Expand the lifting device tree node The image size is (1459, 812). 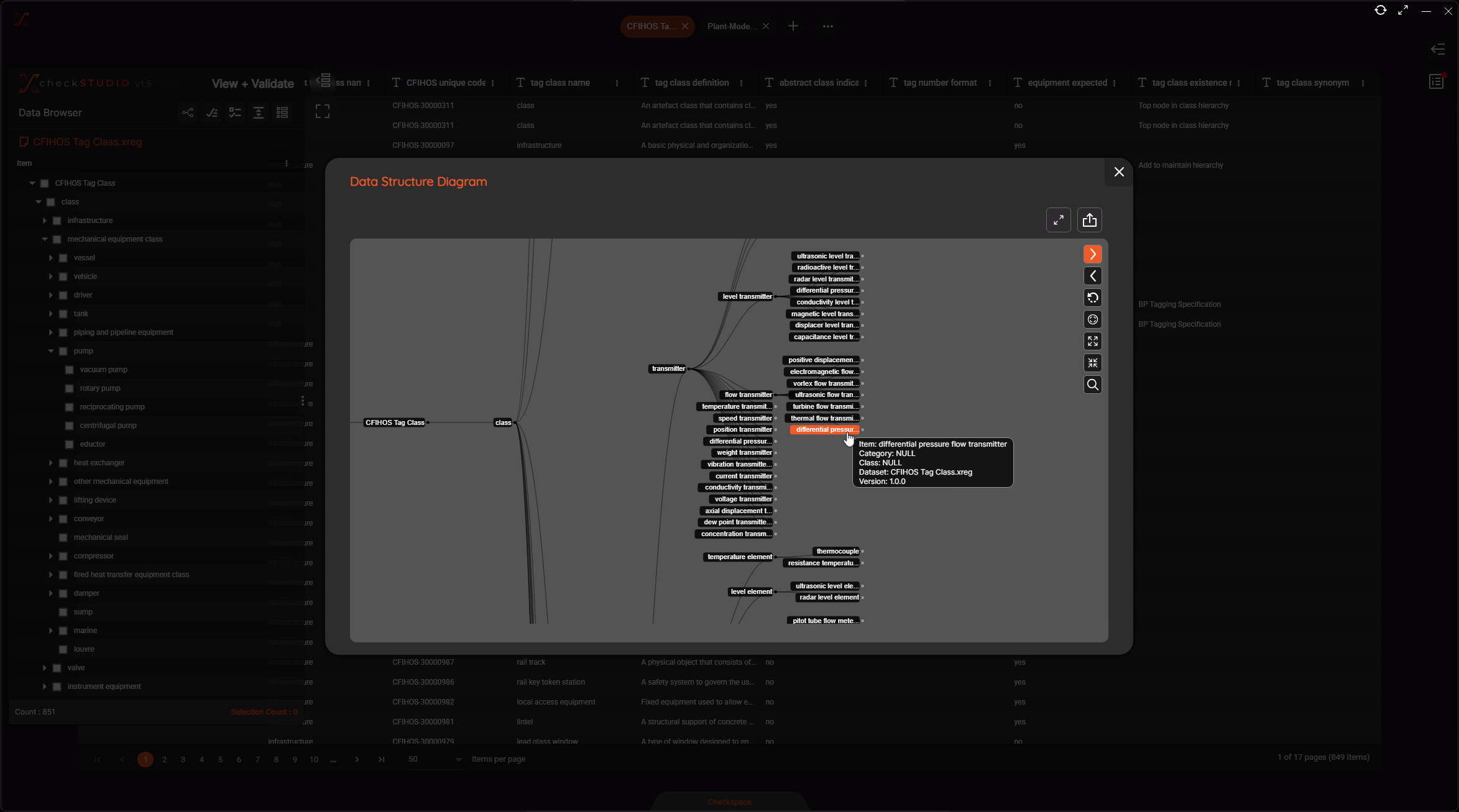(x=51, y=500)
